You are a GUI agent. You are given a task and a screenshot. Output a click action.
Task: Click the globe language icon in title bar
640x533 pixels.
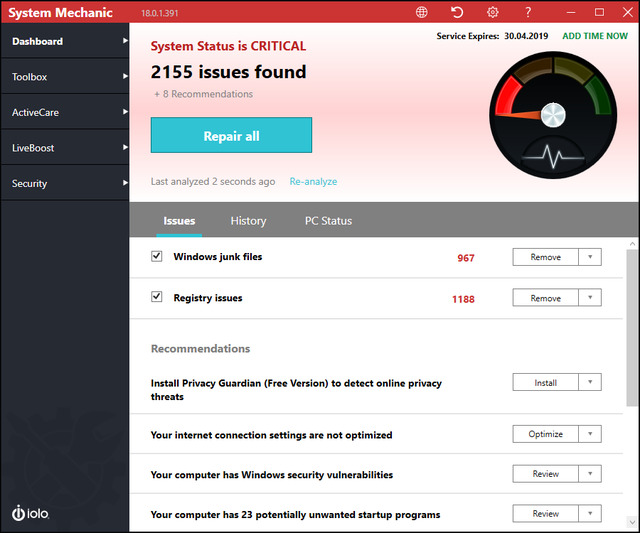click(x=422, y=12)
